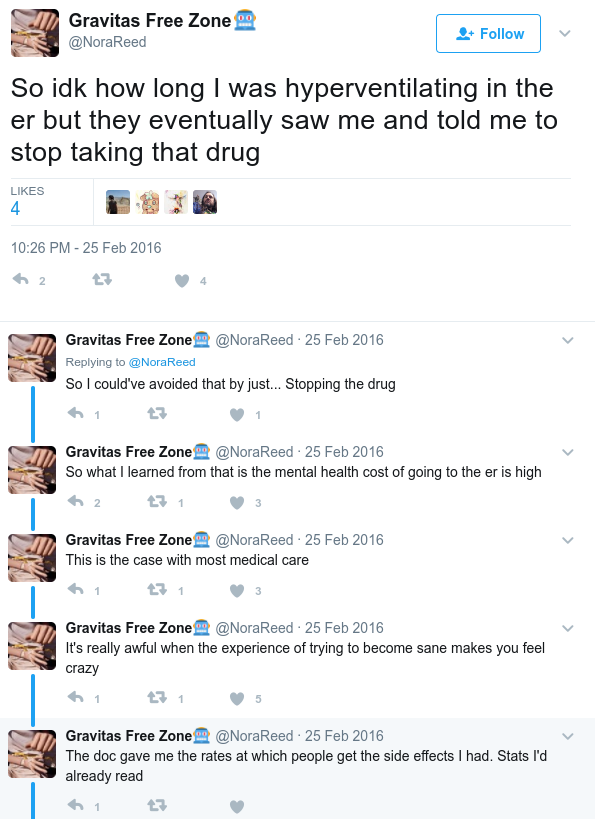Retweet the 'doc gave me the rates' tweet
The height and width of the screenshot is (819, 595).
(x=157, y=805)
